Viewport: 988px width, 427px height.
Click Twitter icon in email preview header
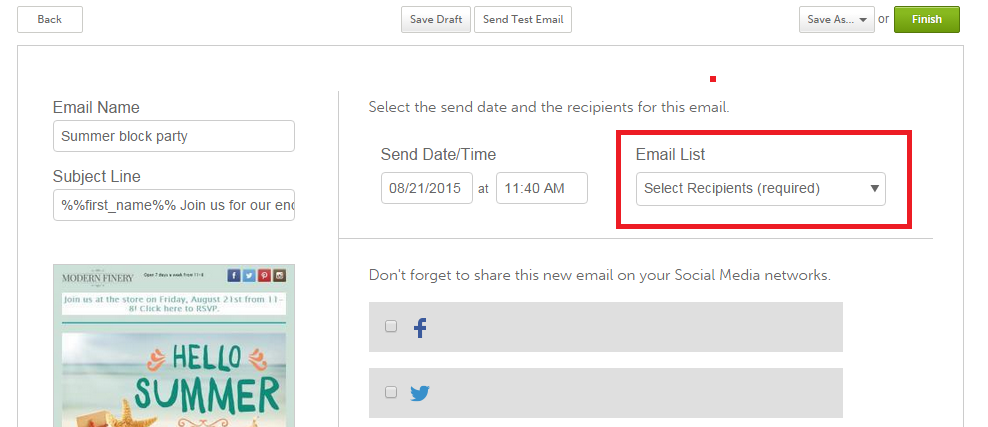coord(249,276)
